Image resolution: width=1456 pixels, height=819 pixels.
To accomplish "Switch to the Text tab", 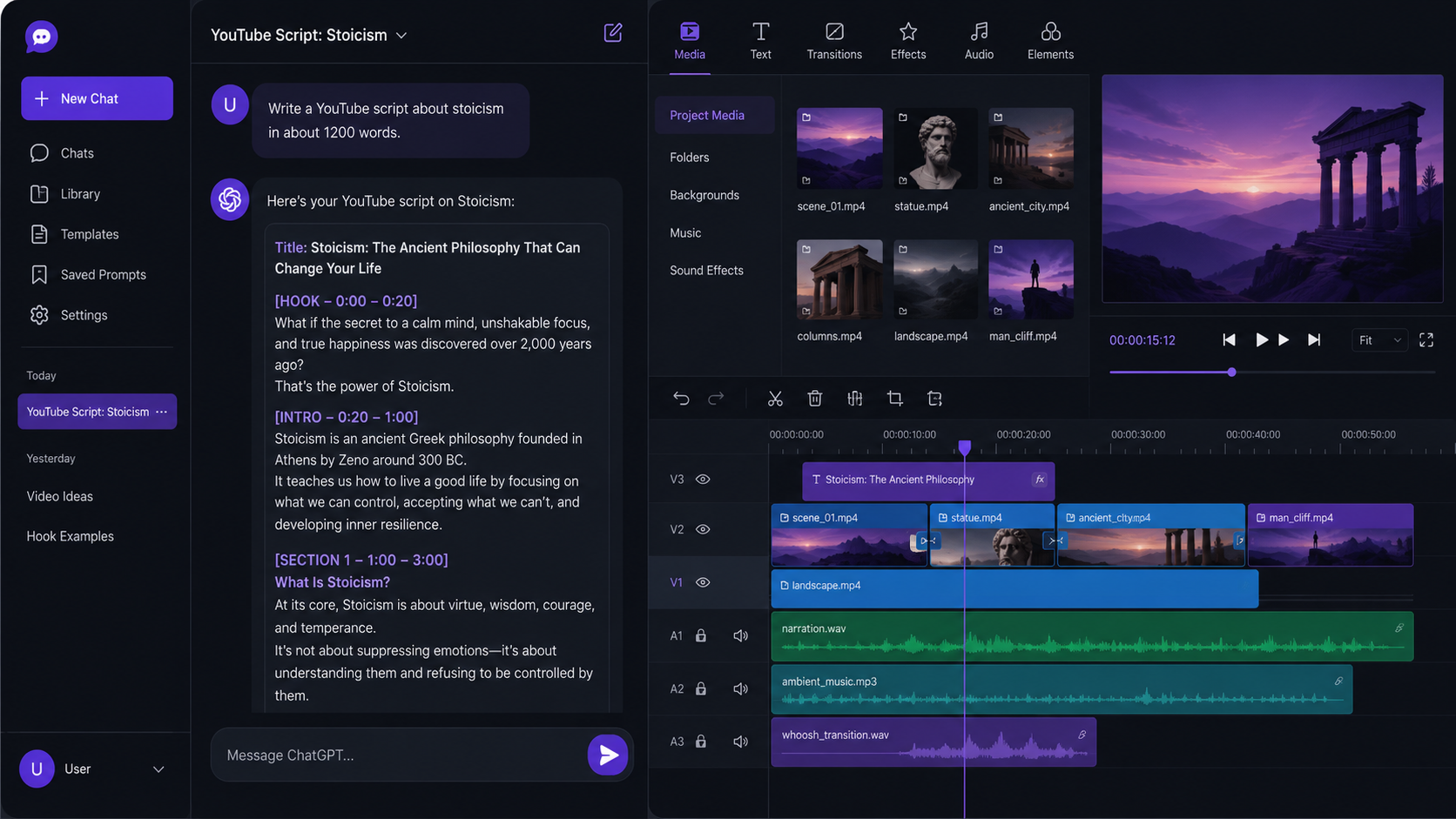I will 760,41.
